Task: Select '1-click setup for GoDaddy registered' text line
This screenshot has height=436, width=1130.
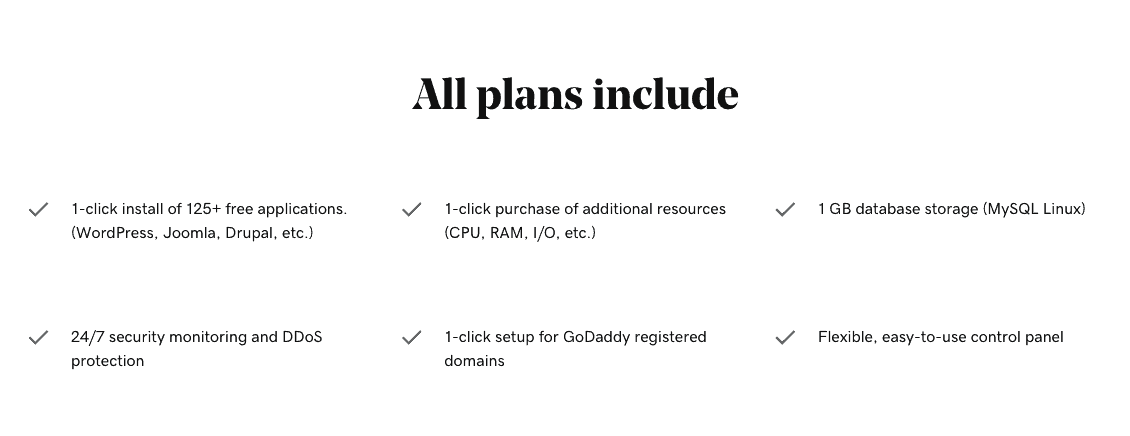Action: pos(576,337)
